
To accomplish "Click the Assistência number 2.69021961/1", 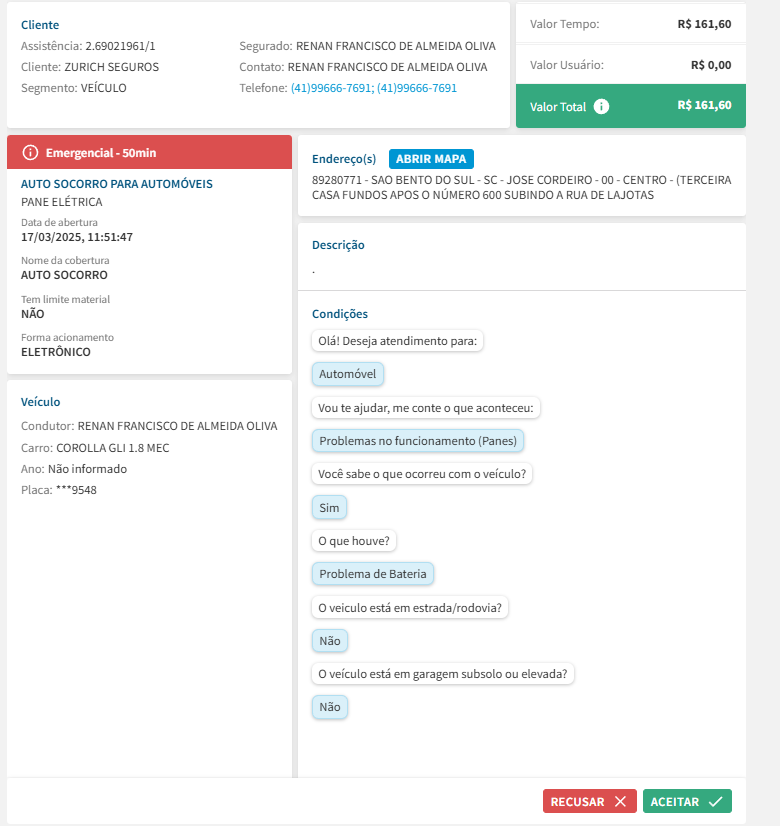I will coord(120,46).
